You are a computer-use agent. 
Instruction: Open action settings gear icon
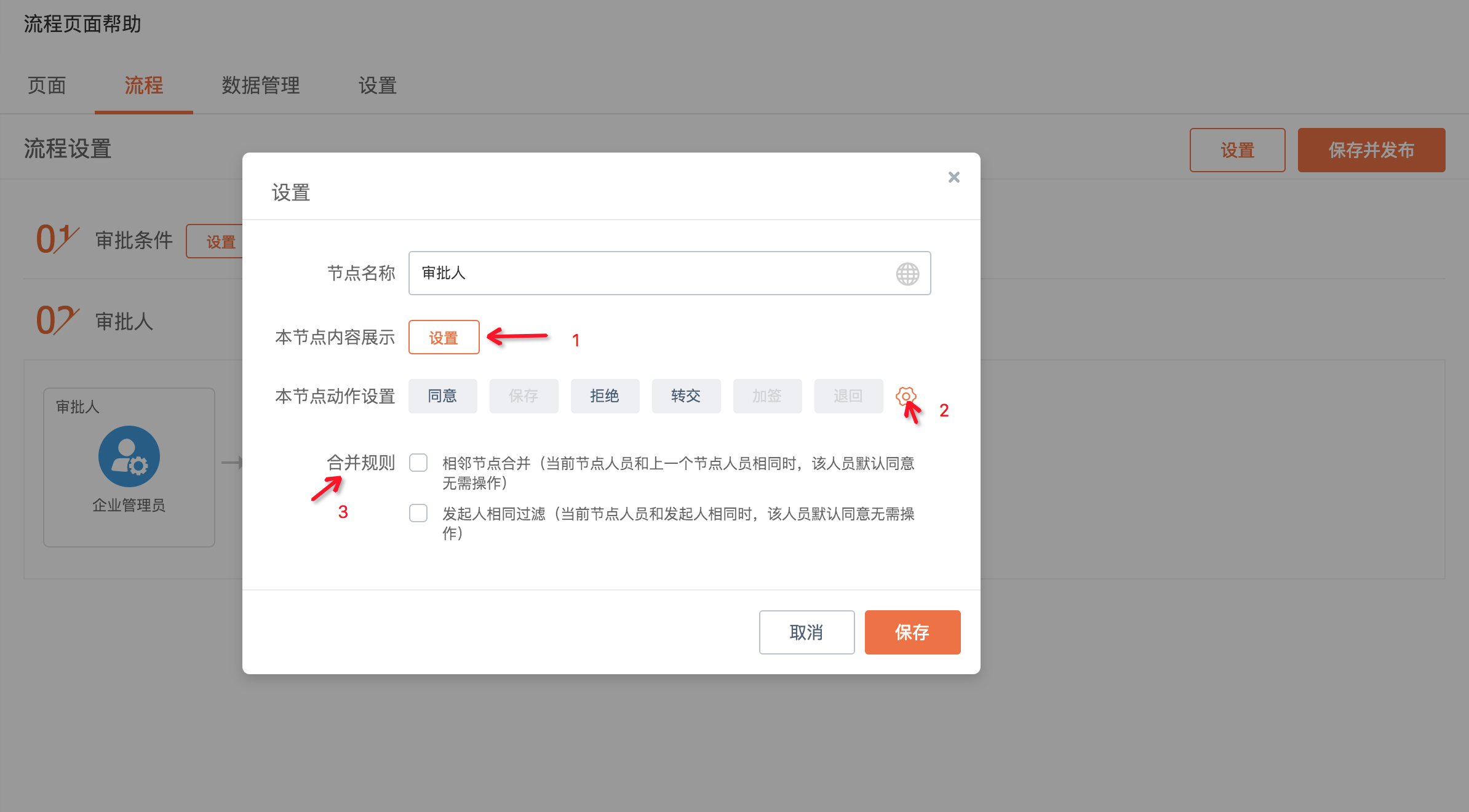pyautogui.click(x=906, y=396)
